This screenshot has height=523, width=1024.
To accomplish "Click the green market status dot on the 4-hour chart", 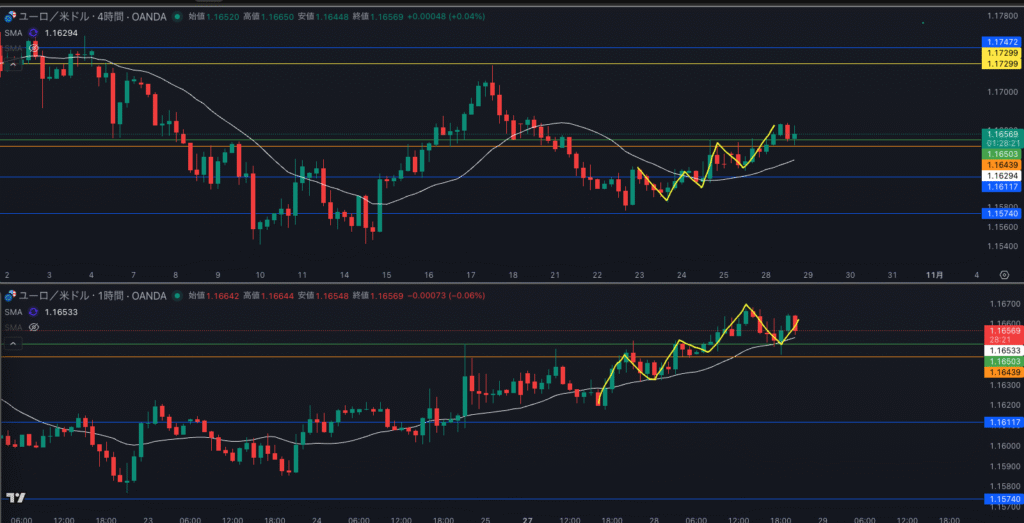I will pyautogui.click(x=177, y=17).
